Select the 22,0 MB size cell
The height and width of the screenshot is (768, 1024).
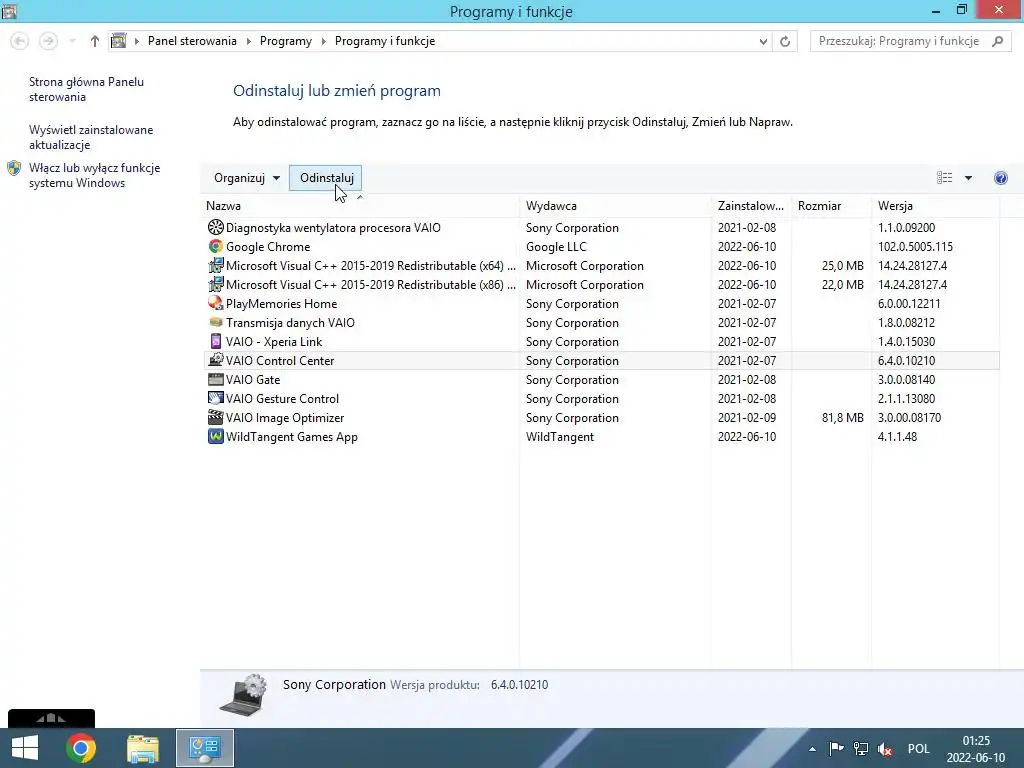coord(842,285)
